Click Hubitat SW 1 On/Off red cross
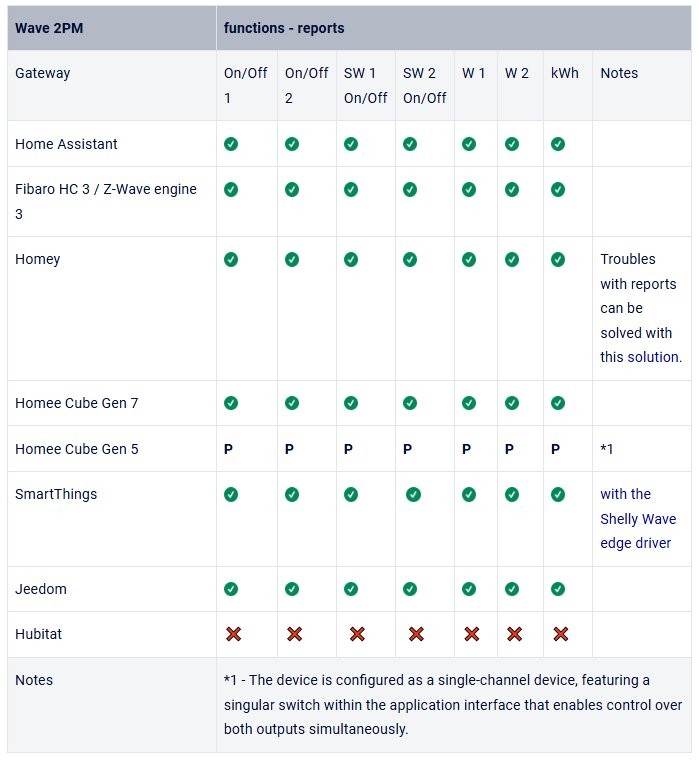Screen dimensions: 699x761 coord(357,634)
